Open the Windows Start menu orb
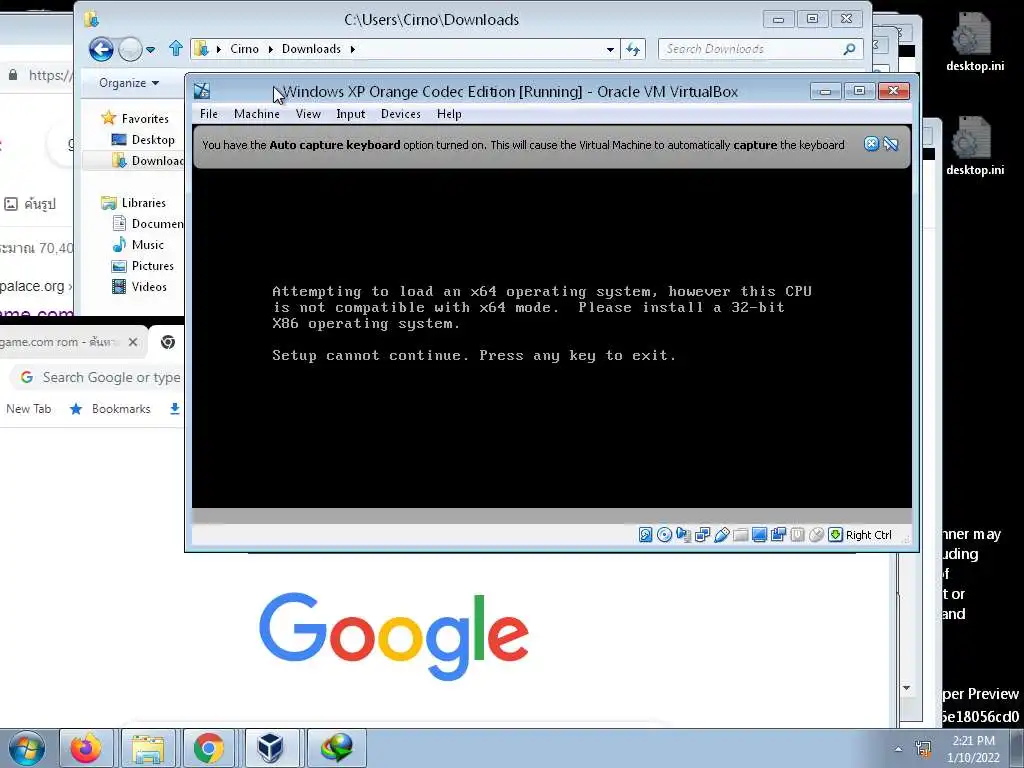Viewport: 1024px width, 768px height. coord(27,748)
